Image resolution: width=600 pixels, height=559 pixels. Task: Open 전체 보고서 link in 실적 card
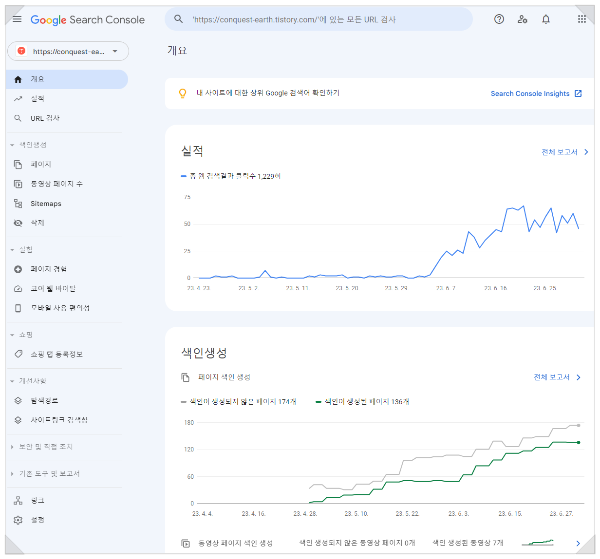pyautogui.click(x=565, y=152)
